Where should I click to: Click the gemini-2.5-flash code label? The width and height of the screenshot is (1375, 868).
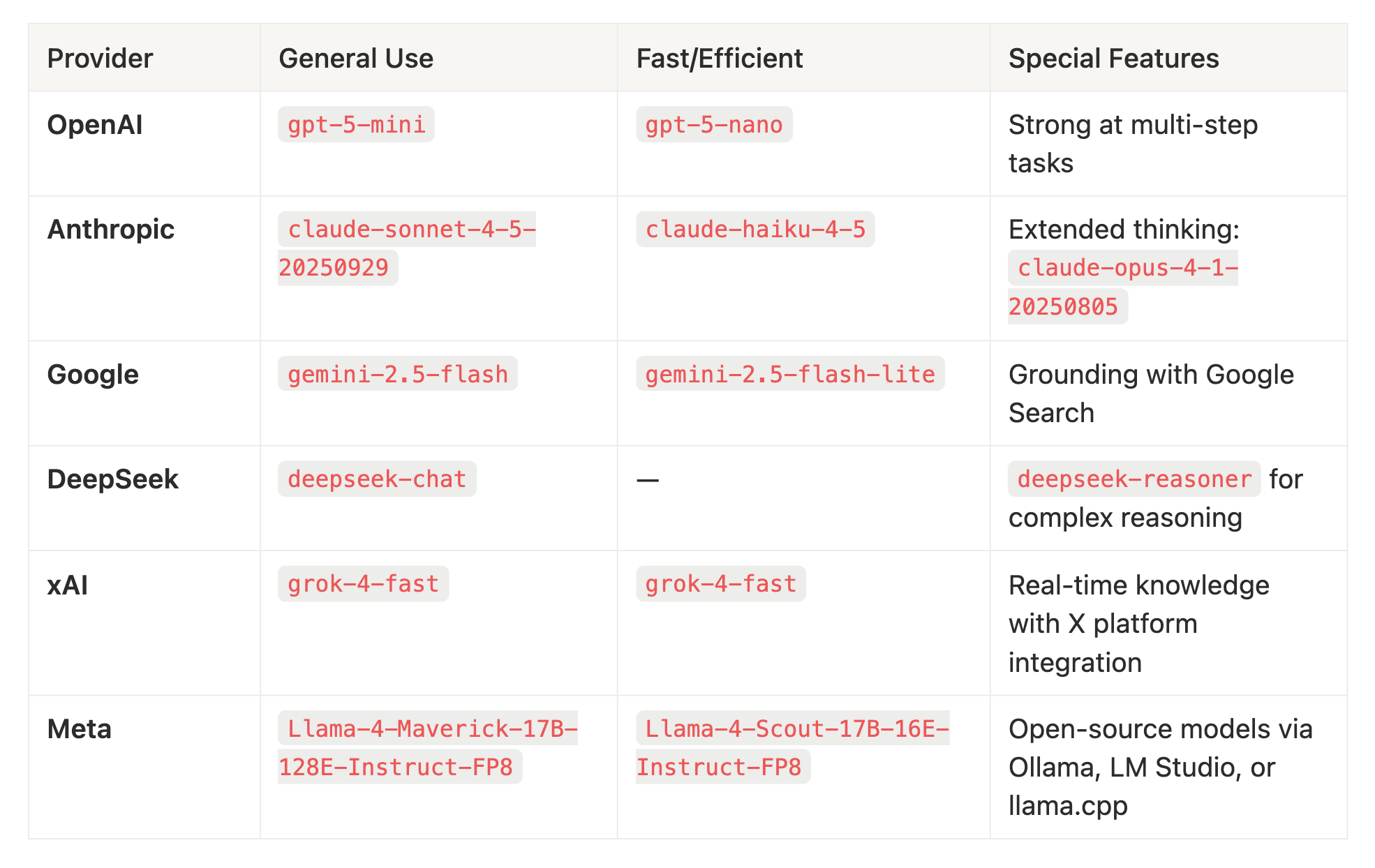[x=398, y=375]
